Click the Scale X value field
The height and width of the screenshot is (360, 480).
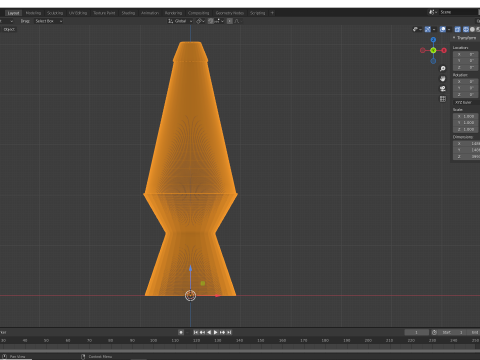click(x=466, y=116)
